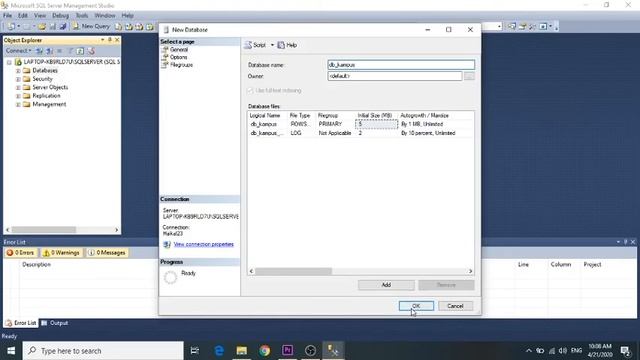
Task: Click the Initial Size cell for db_kampus row
Action: point(376,124)
